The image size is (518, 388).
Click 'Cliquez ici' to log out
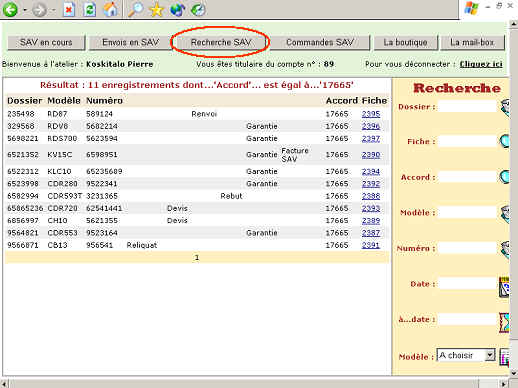point(481,64)
